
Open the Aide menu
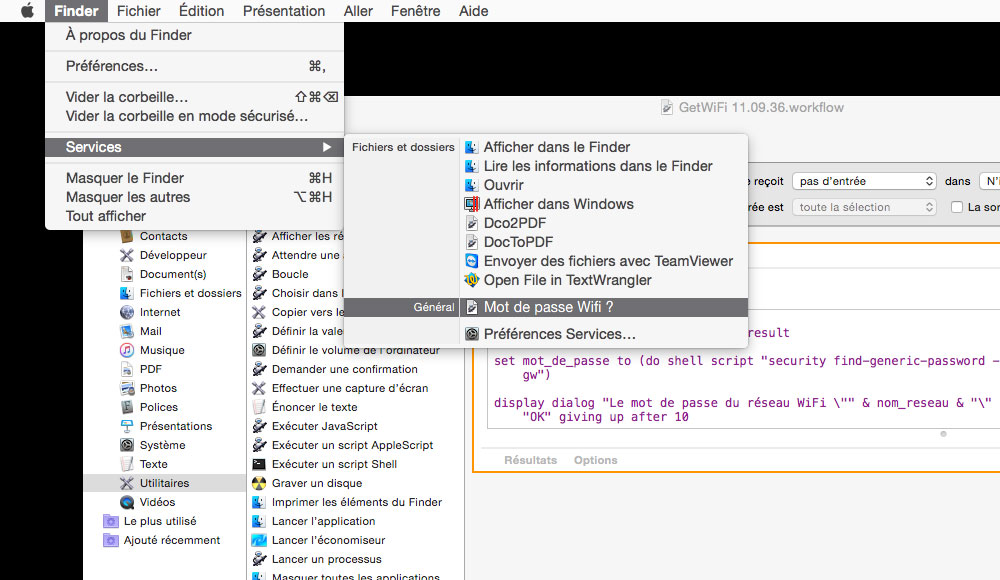point(474,11)
